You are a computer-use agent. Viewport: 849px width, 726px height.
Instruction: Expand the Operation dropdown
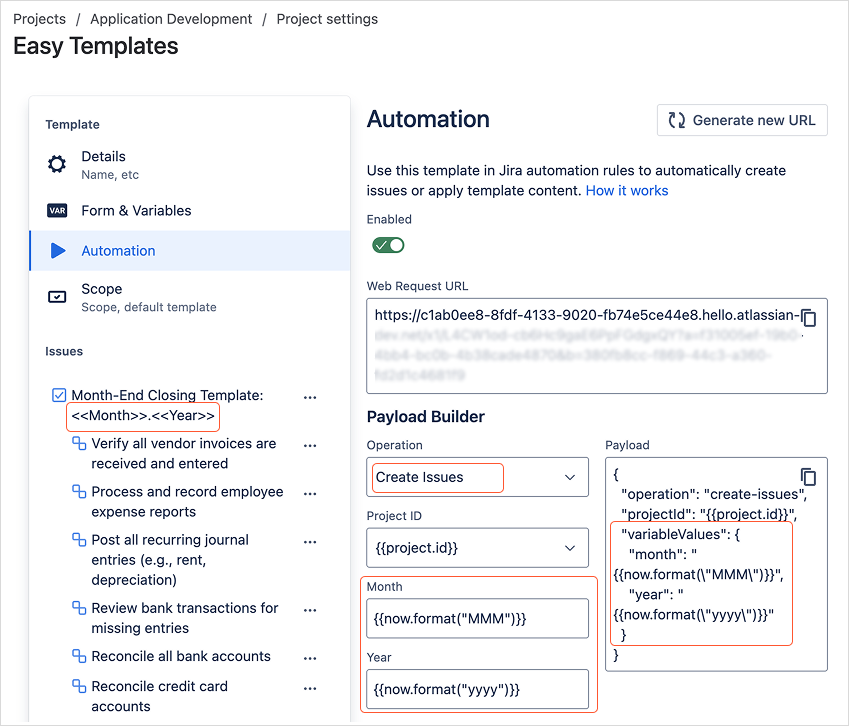click(476, 478)
